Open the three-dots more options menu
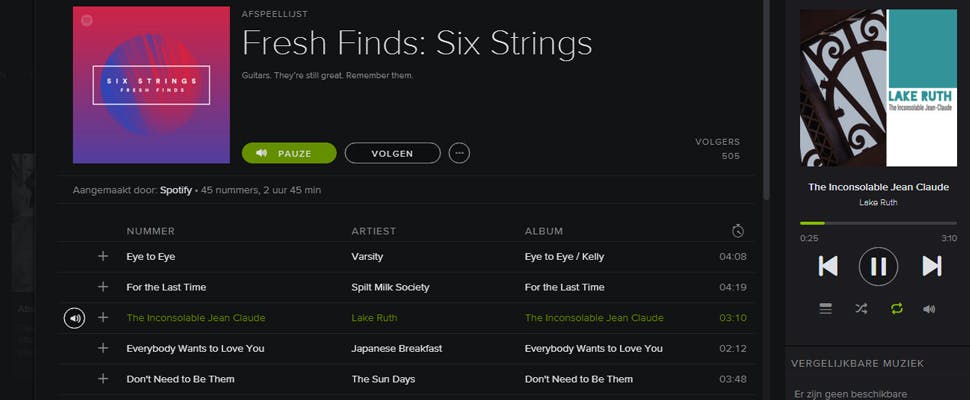970x400 pixels. (459, 153)
